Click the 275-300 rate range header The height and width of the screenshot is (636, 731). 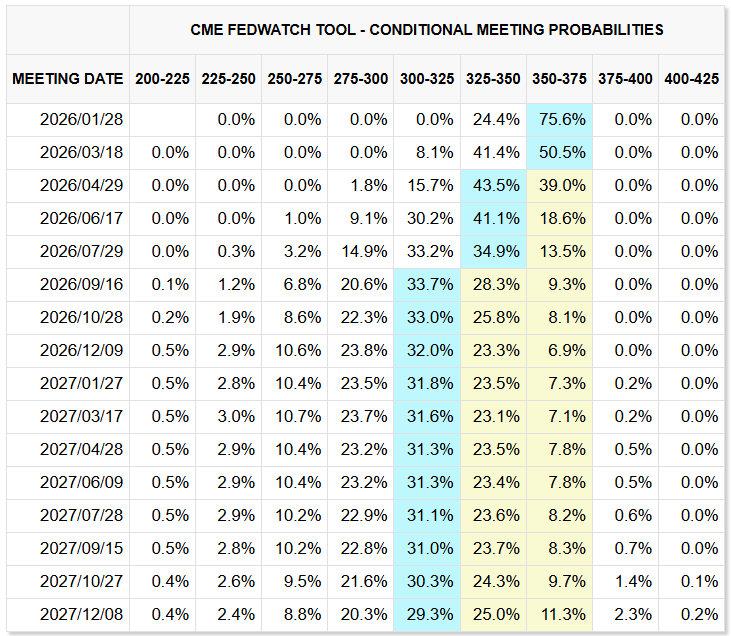coord(361,79)
